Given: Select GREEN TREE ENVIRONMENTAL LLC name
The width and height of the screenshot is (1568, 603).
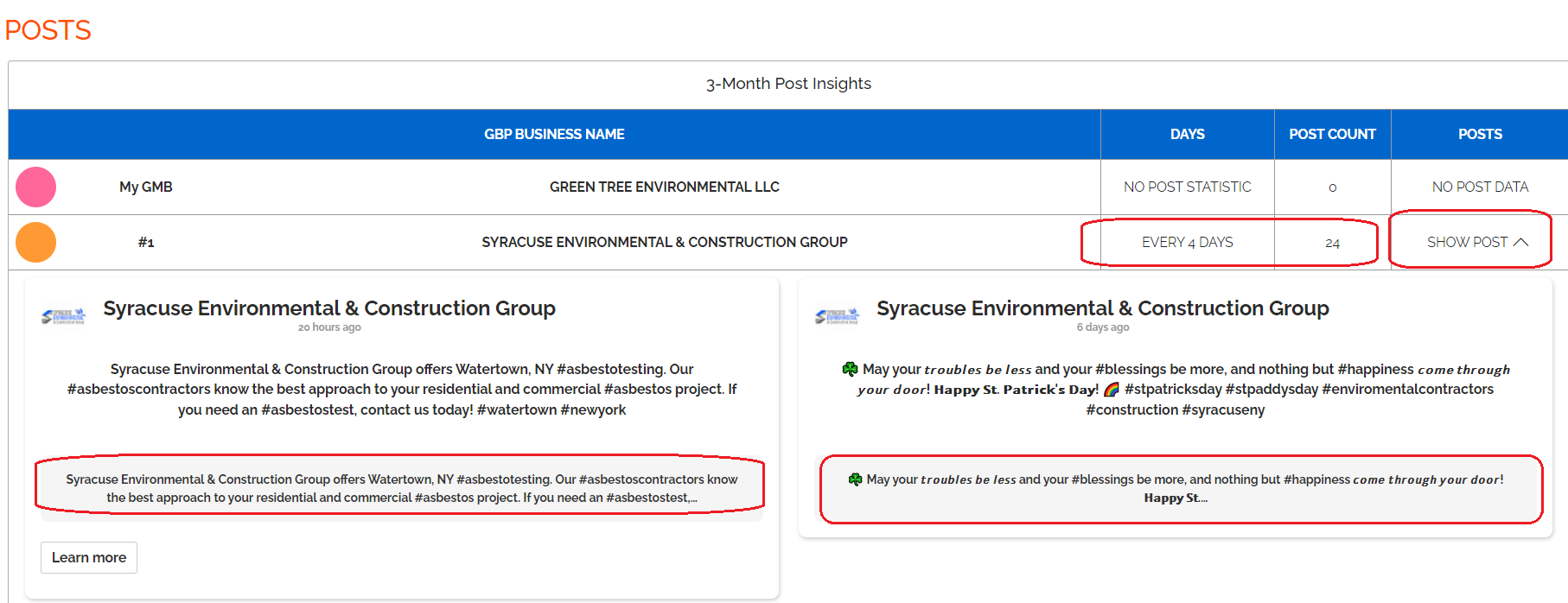Looking at the screenshot, I should (x=664, y=187).
